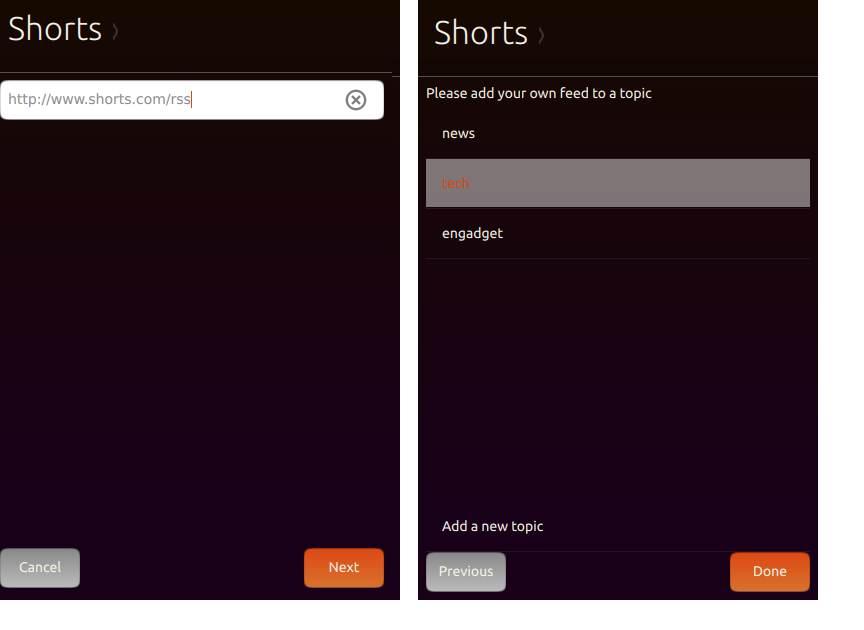Image resolution: width=864 pixels, height=630 pixels.
Task: Click the 'Please add your own feed' label
Action: pyautogui.click(x=539, y=93)
